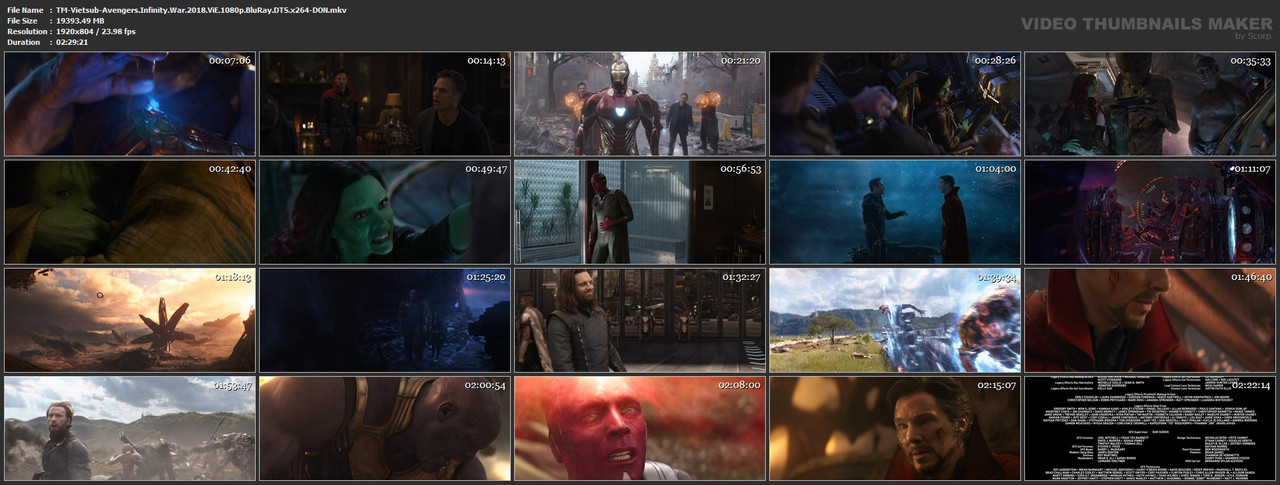Select the desert landscape thumbnail at 01:18:13

pos(130,320)
